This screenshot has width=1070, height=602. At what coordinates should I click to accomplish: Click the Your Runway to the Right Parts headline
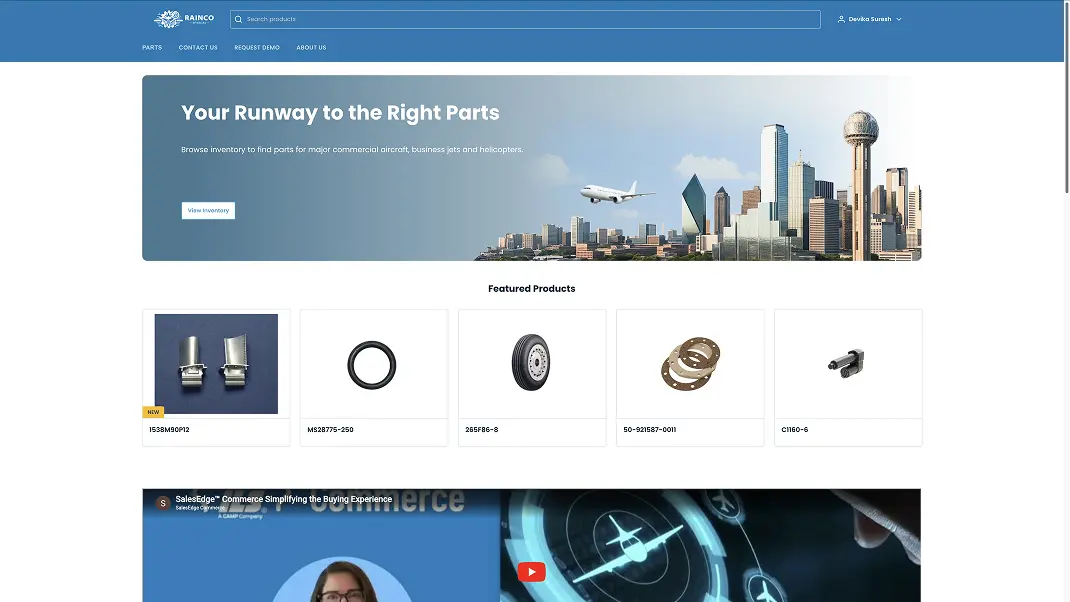341,113
